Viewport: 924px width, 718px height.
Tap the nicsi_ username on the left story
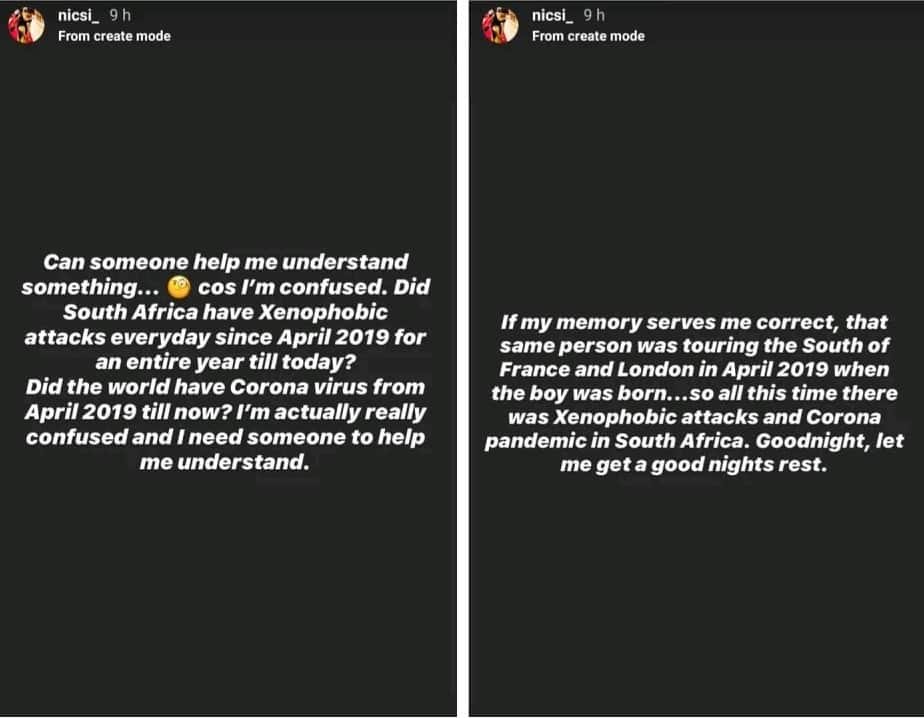click(x=79, y=16)
